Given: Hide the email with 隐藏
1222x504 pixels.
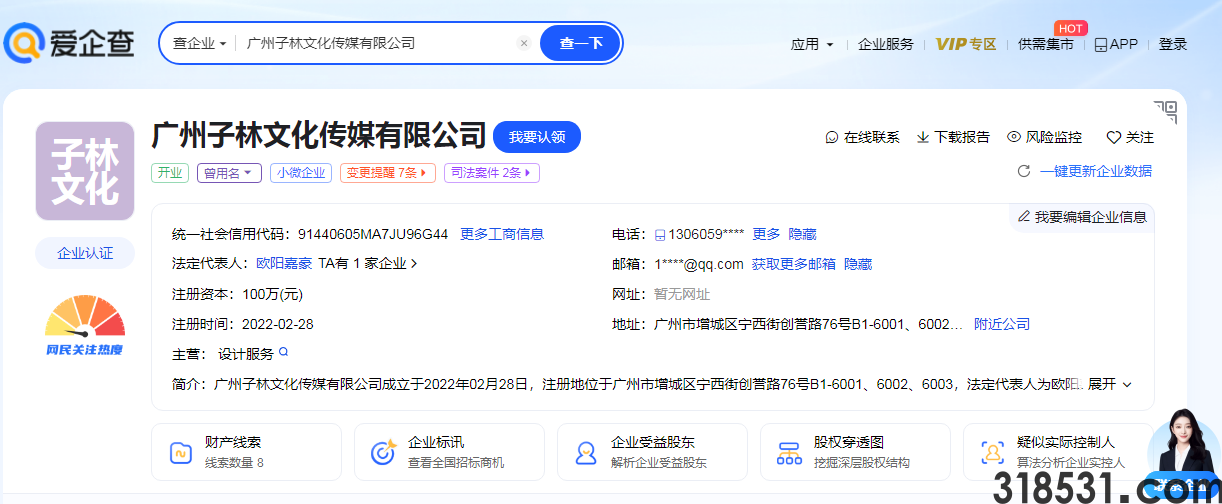Looking at the screenshot, I should pyautogui.click(x=858, y=264).
